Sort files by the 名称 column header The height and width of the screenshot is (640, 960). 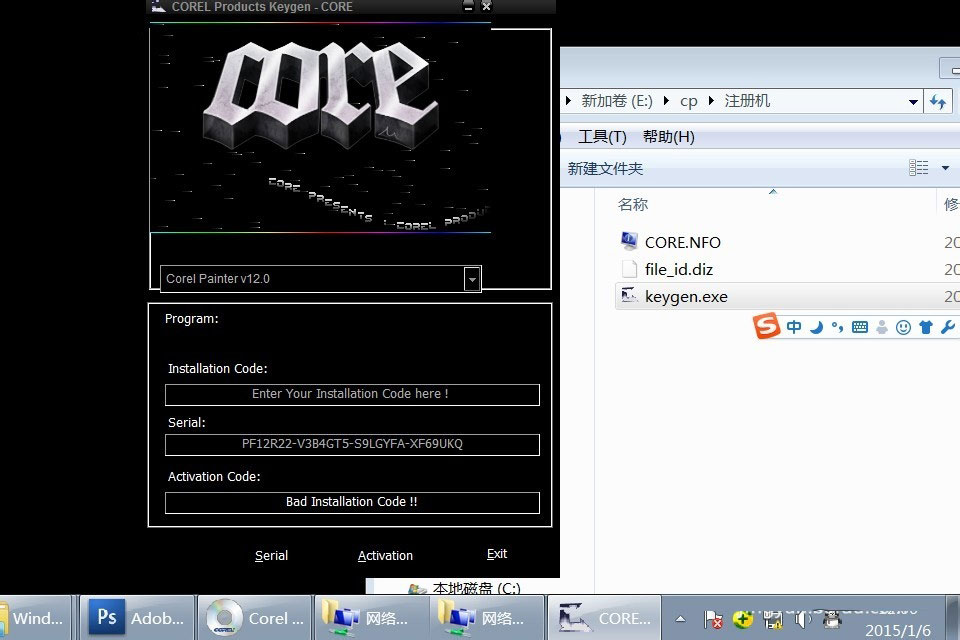tap(632, 205)
